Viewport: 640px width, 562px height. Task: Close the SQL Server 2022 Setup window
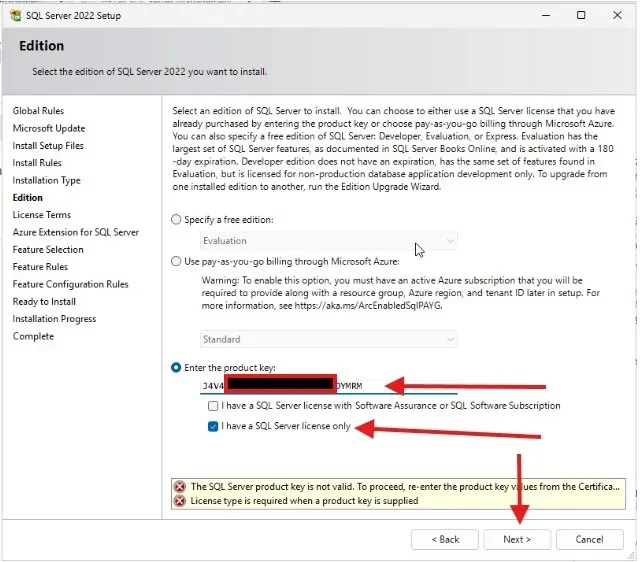(x=617, y=16)
